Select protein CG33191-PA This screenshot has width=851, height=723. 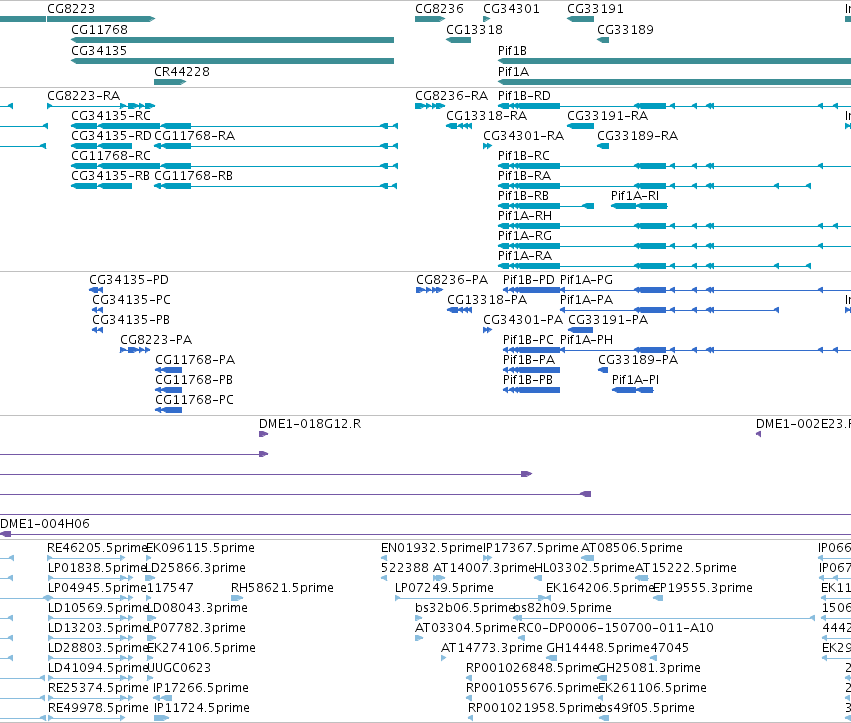[x=608, y=320]
